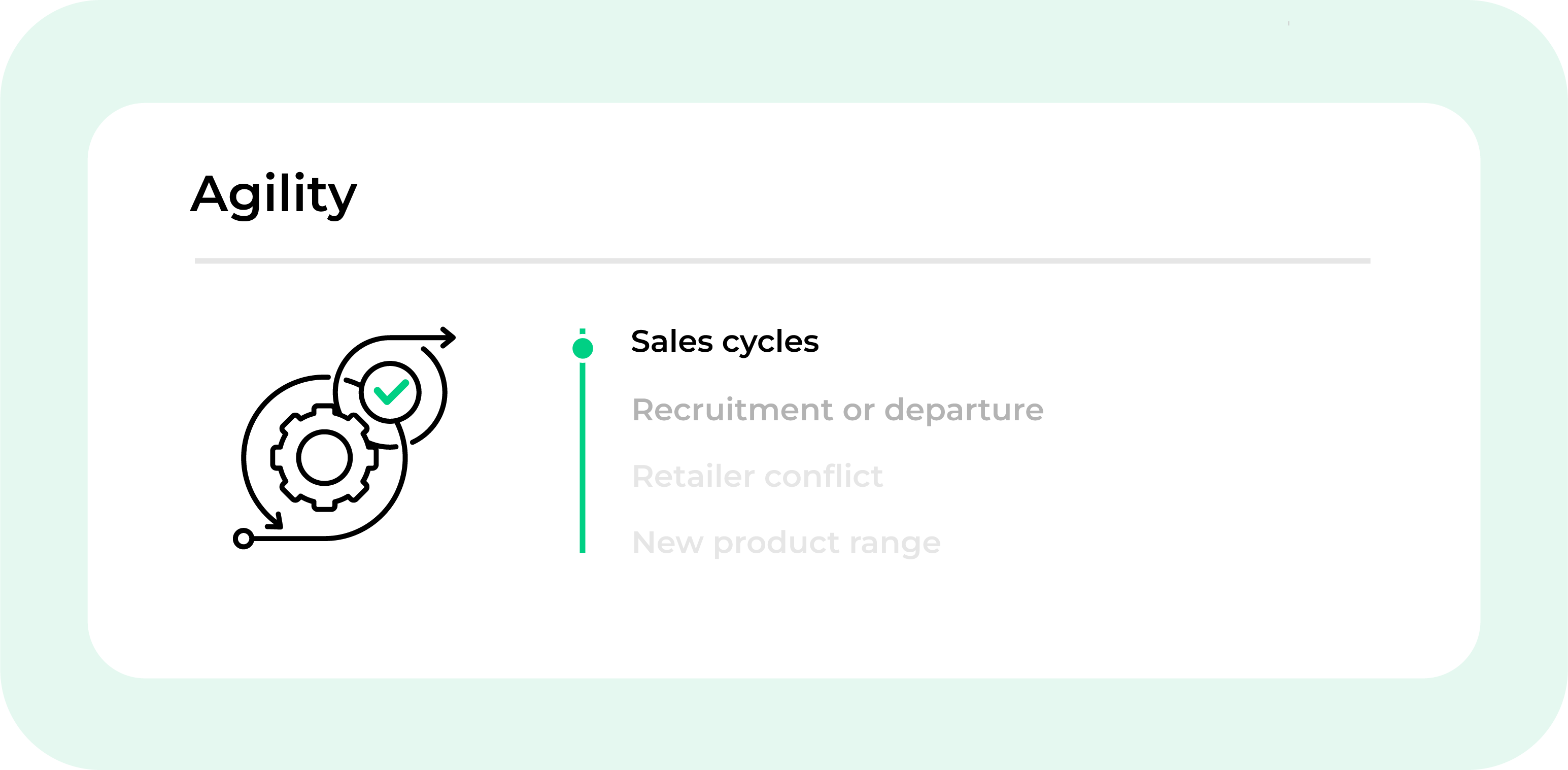Click the green checkmark circle icon
Viewport: 1568px width, 770px height.
click(x=390, y=392)
